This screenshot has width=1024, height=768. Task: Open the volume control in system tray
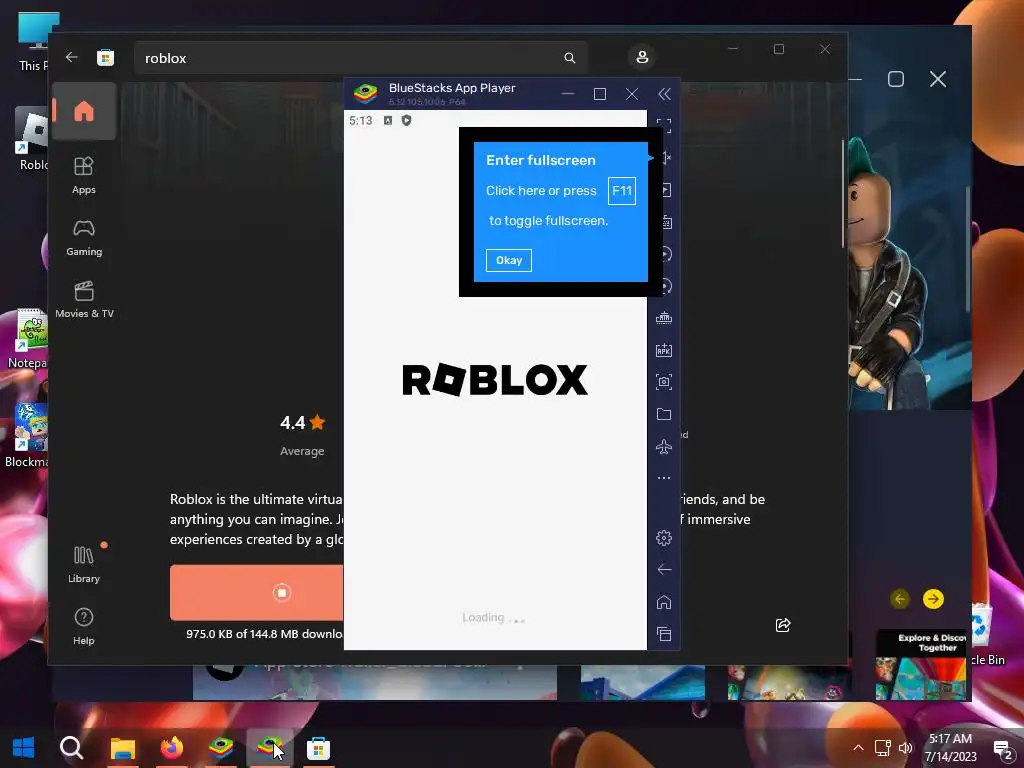[906, 748]
